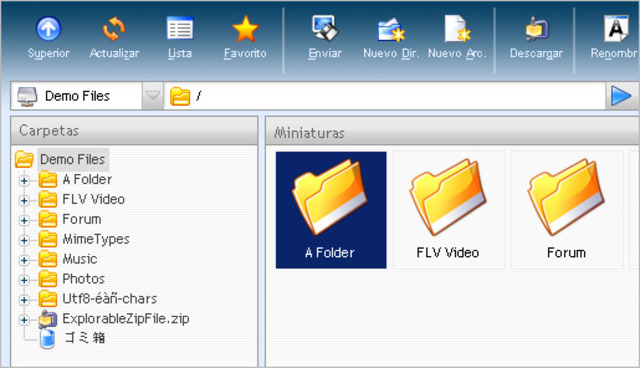Select the FLV Video thumbnail
Image resolution: width=640 pixels, height=368 pixels.
pyautogui.click(x=449, y=210)
